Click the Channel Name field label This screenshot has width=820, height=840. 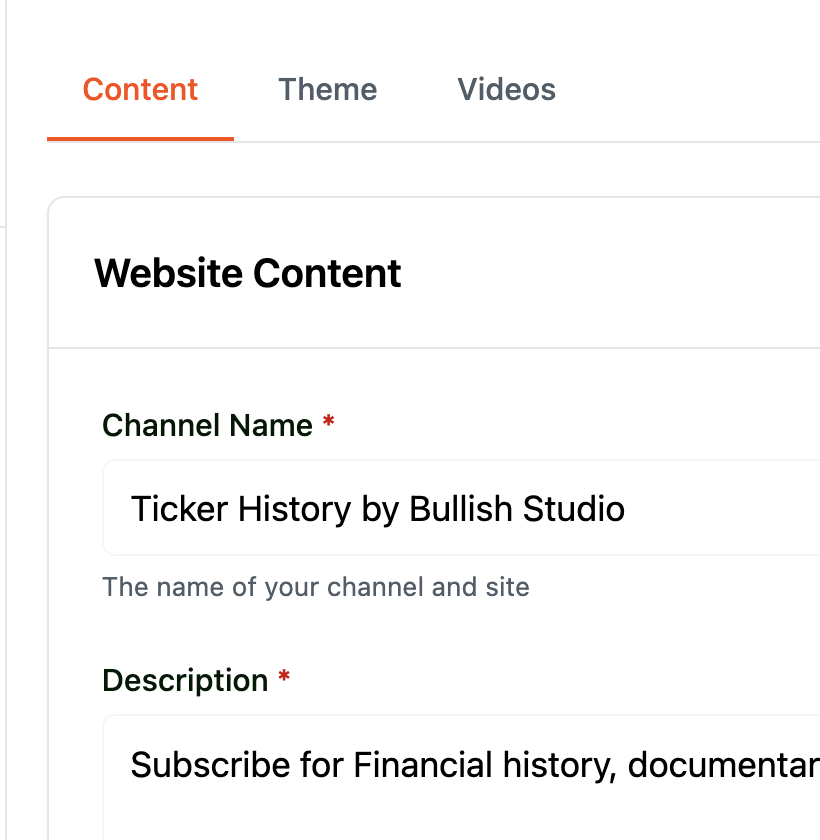click(208, 425)
